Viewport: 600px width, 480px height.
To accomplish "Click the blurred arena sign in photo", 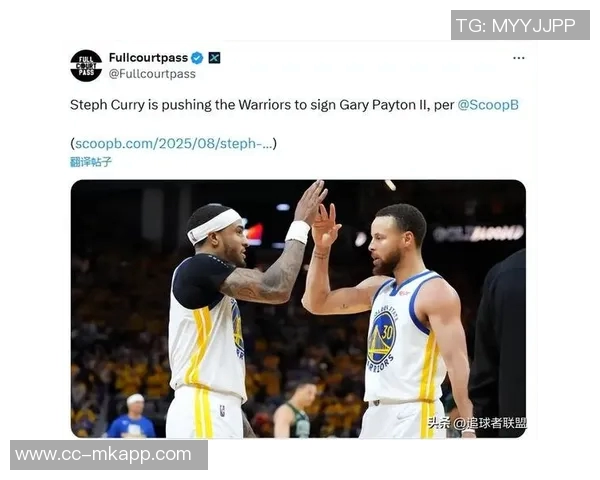I will [478, 233].
